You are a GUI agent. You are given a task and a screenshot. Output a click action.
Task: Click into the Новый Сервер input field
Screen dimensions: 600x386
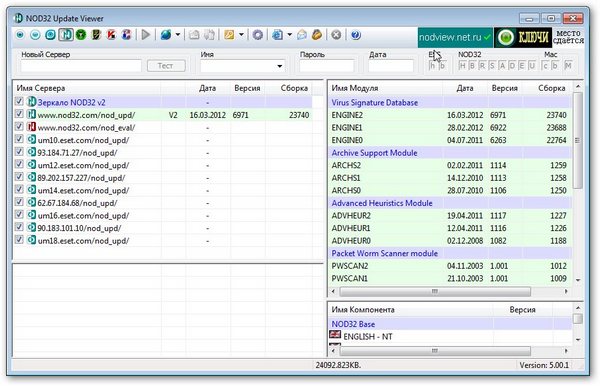[x=81, y=66]
